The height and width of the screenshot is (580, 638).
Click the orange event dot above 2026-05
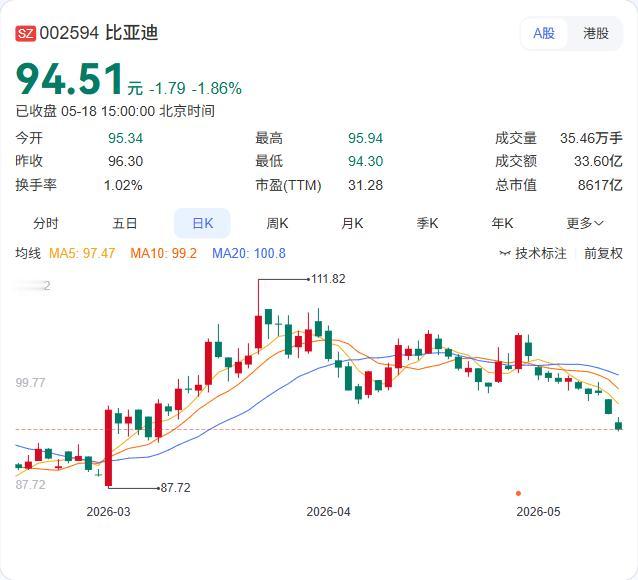tap(518, 493)
